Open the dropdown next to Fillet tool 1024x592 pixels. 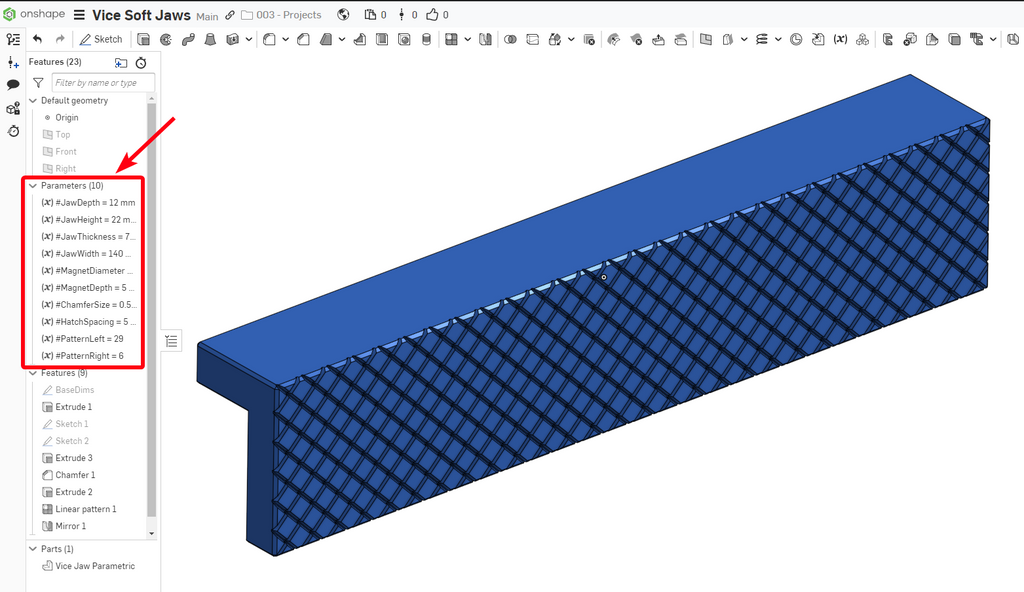click(x=285, y=39)
